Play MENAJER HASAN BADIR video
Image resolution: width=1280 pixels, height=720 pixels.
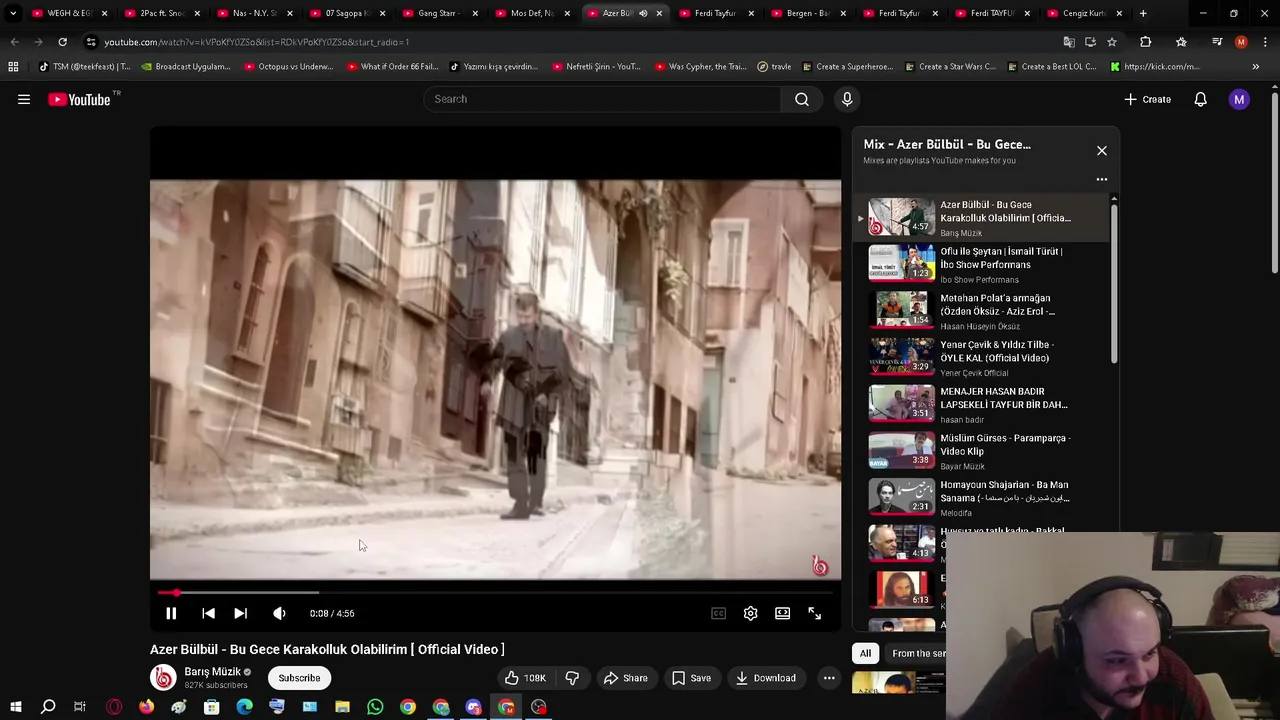pos(982,404)
